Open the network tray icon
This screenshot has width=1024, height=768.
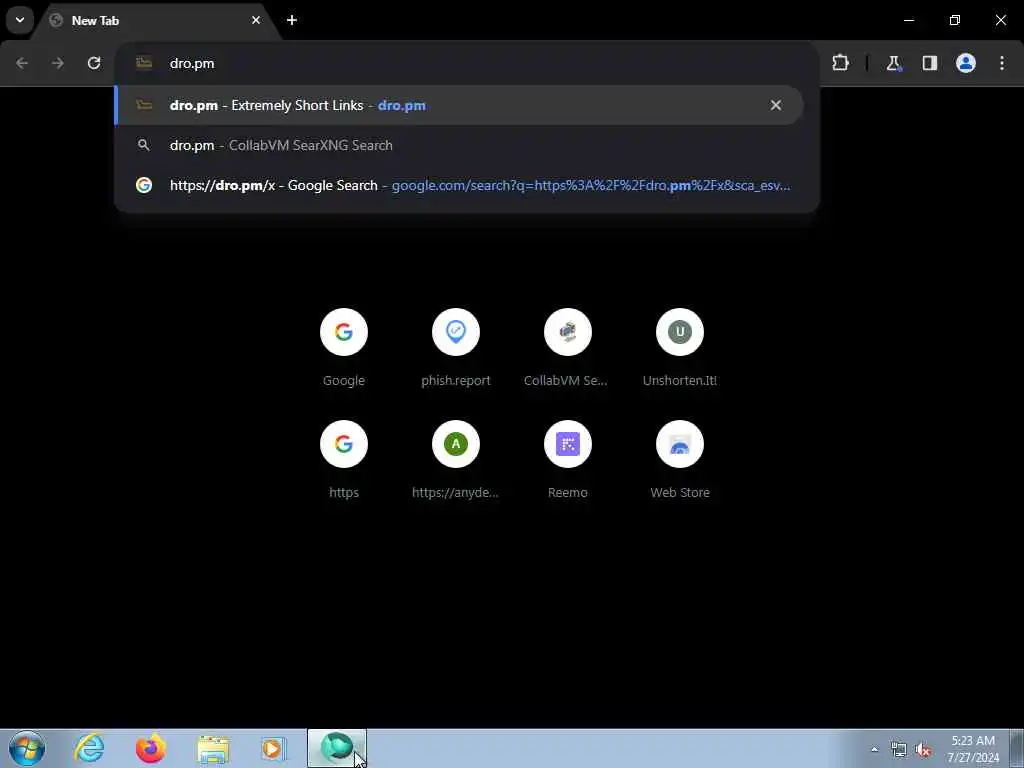point(899,749)
